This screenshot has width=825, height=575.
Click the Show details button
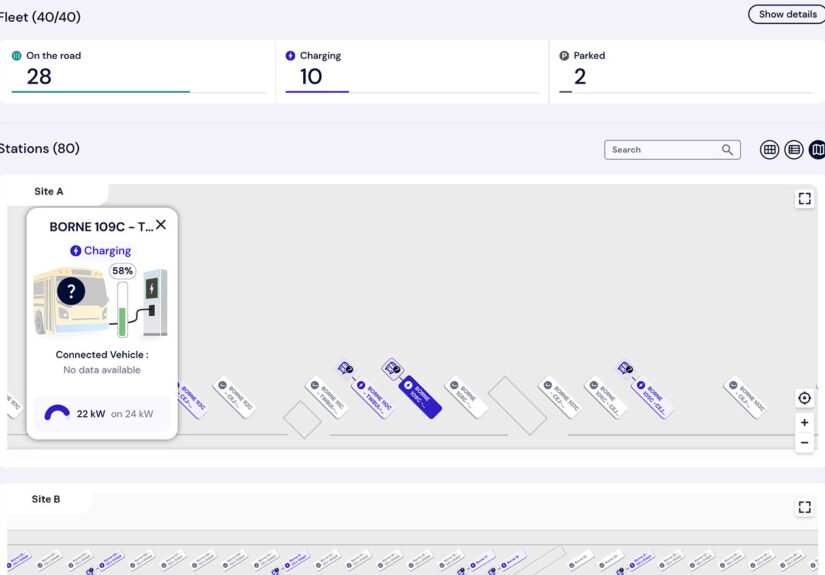(787, 14)
